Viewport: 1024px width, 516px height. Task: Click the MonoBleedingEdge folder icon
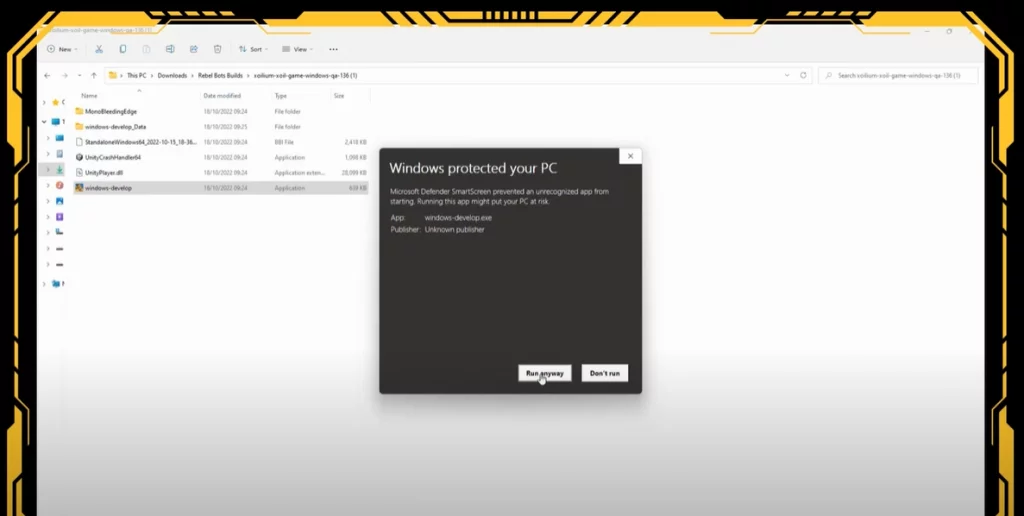tap(79, 111)
